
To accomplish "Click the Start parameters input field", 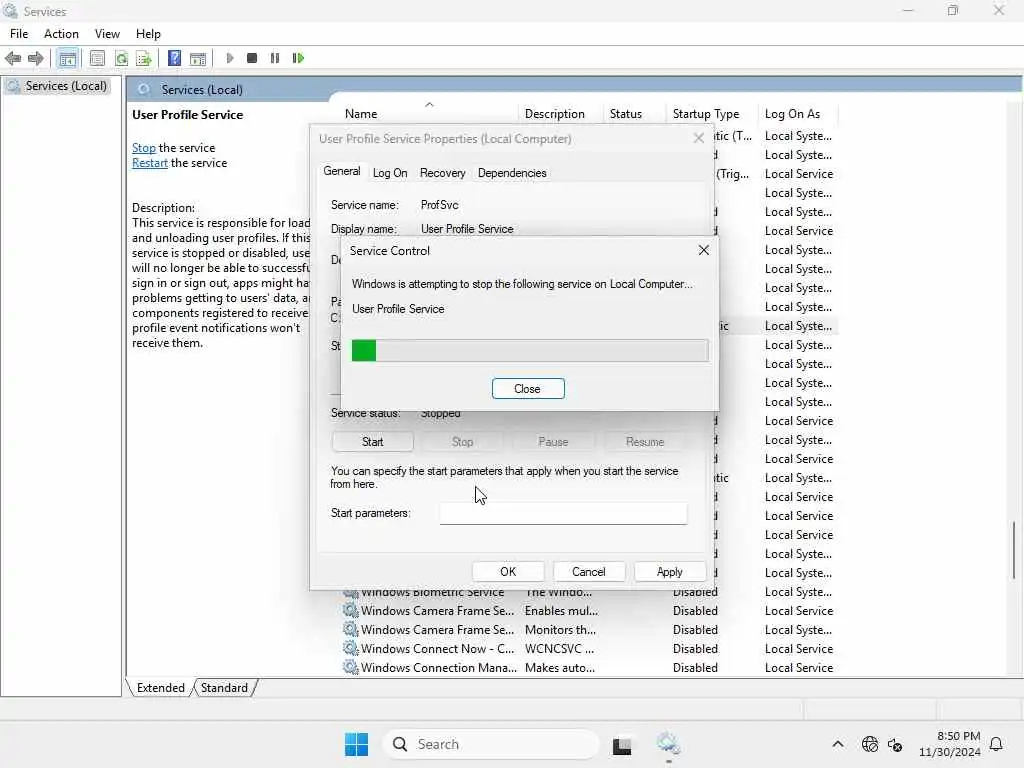I will pyautogui.click(x=563, y=513).
